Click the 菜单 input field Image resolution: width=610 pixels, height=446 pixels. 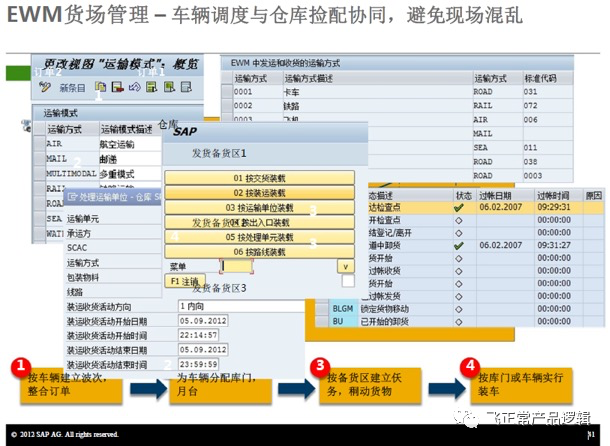[x=236, y=267]
